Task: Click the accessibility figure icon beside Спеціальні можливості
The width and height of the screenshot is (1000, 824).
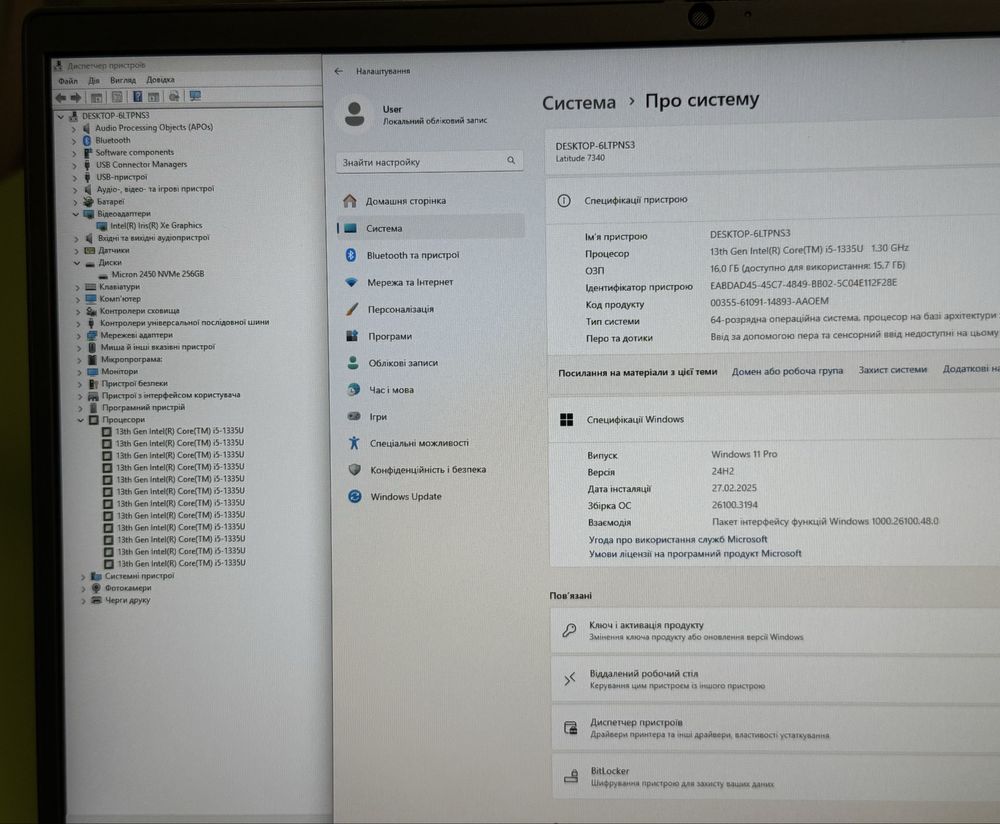Action: (x=354, y=443)
